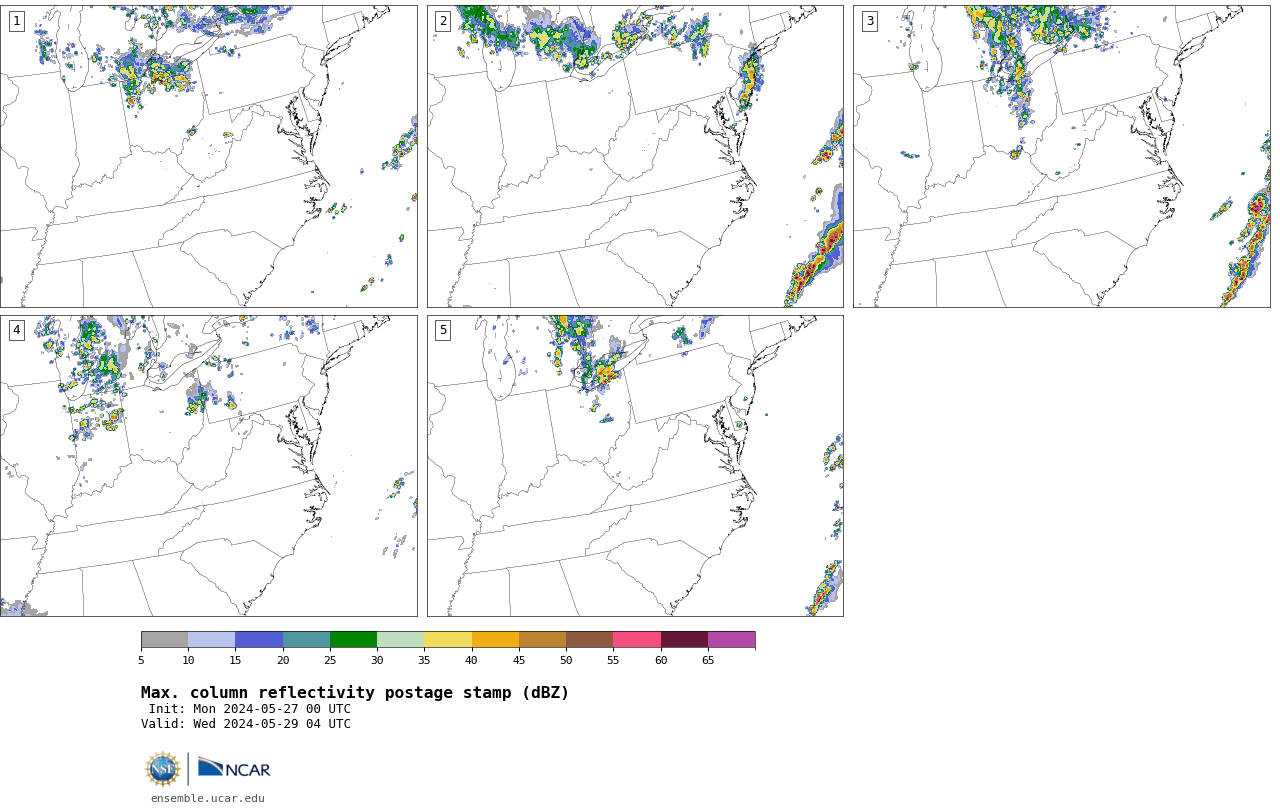
Task: Click 'Valid: Wed 2024-05-29 04 UTC' text
Action: (246, 724)
